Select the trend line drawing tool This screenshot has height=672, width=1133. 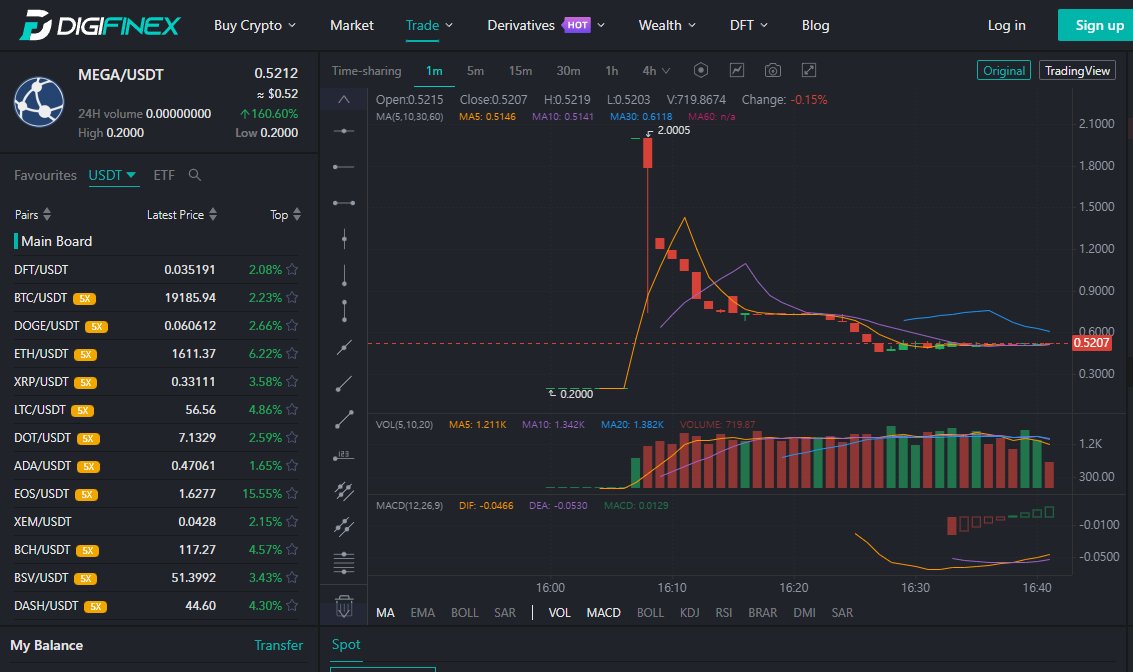coord(344,347)
